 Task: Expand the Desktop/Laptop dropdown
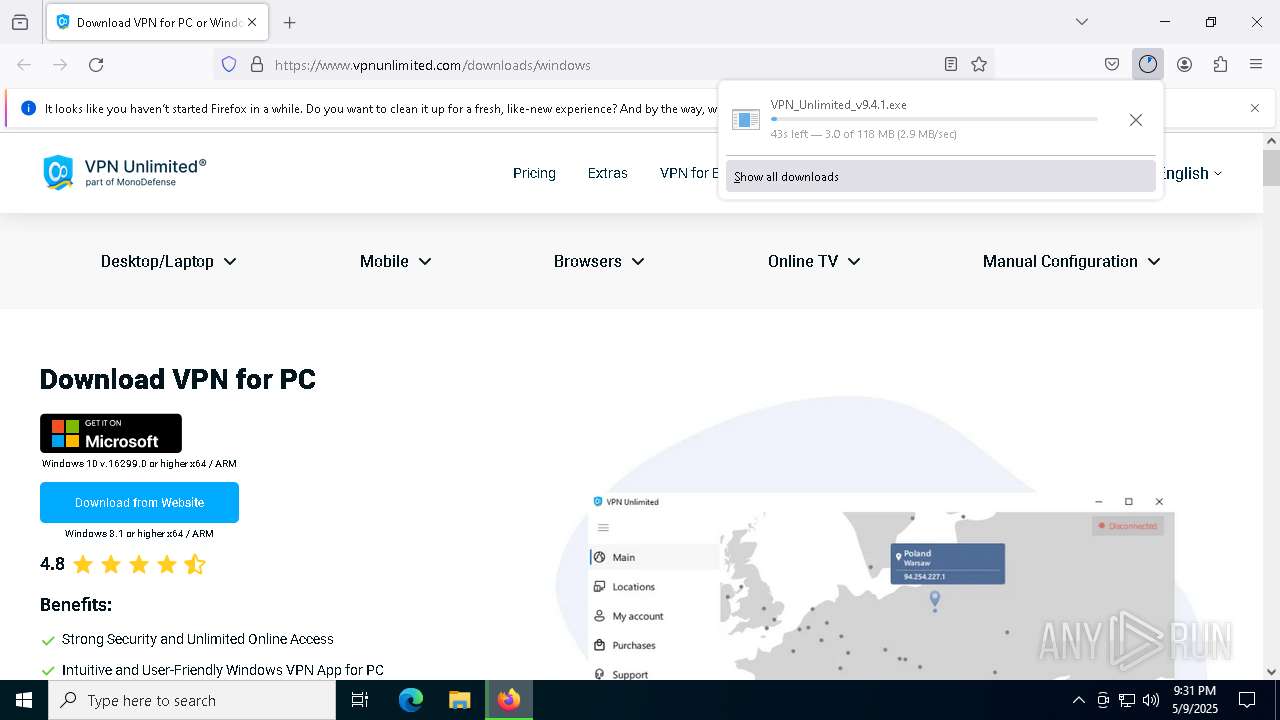(168, 261)
